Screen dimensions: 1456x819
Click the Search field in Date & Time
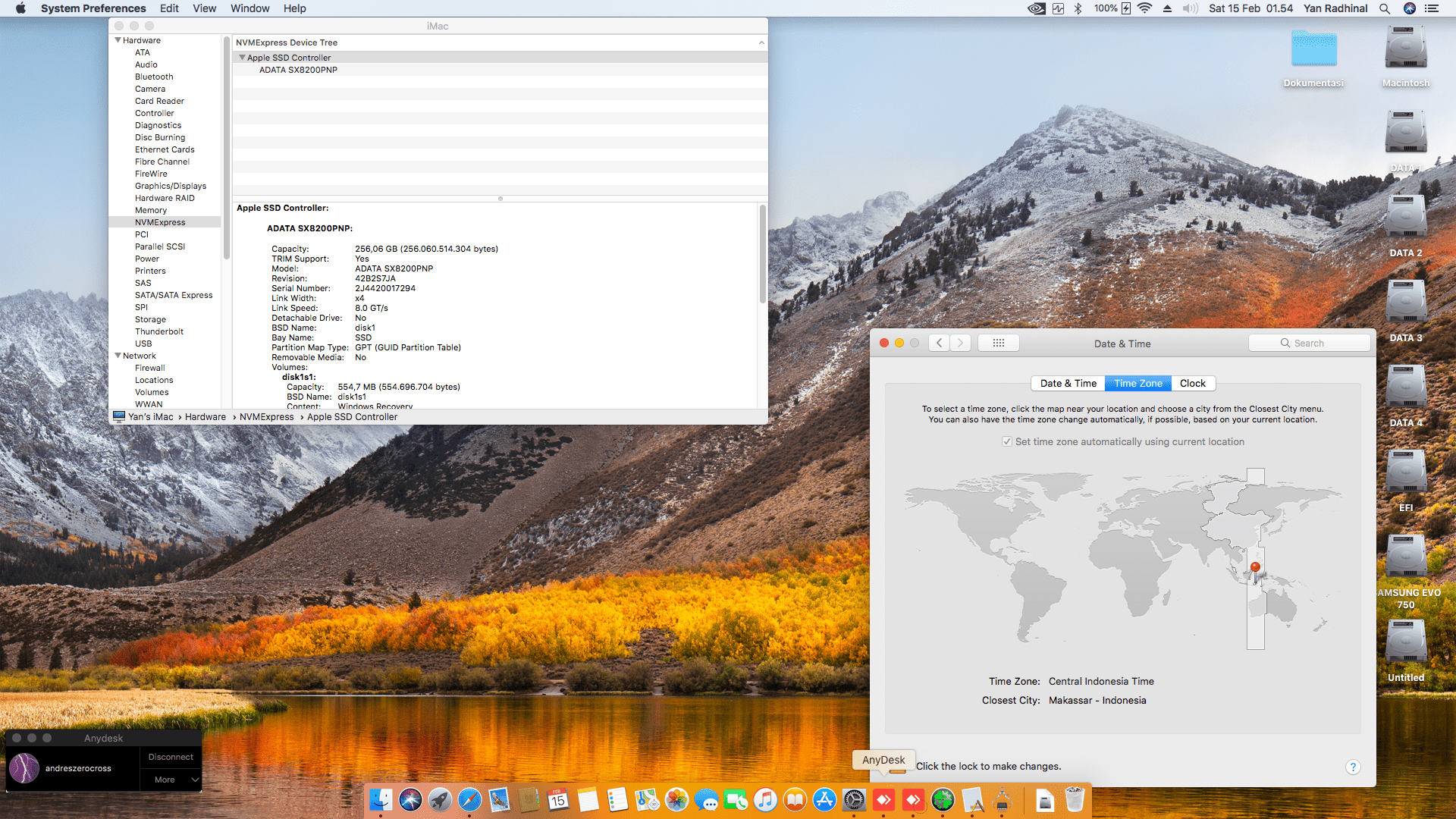(1310, 343)
